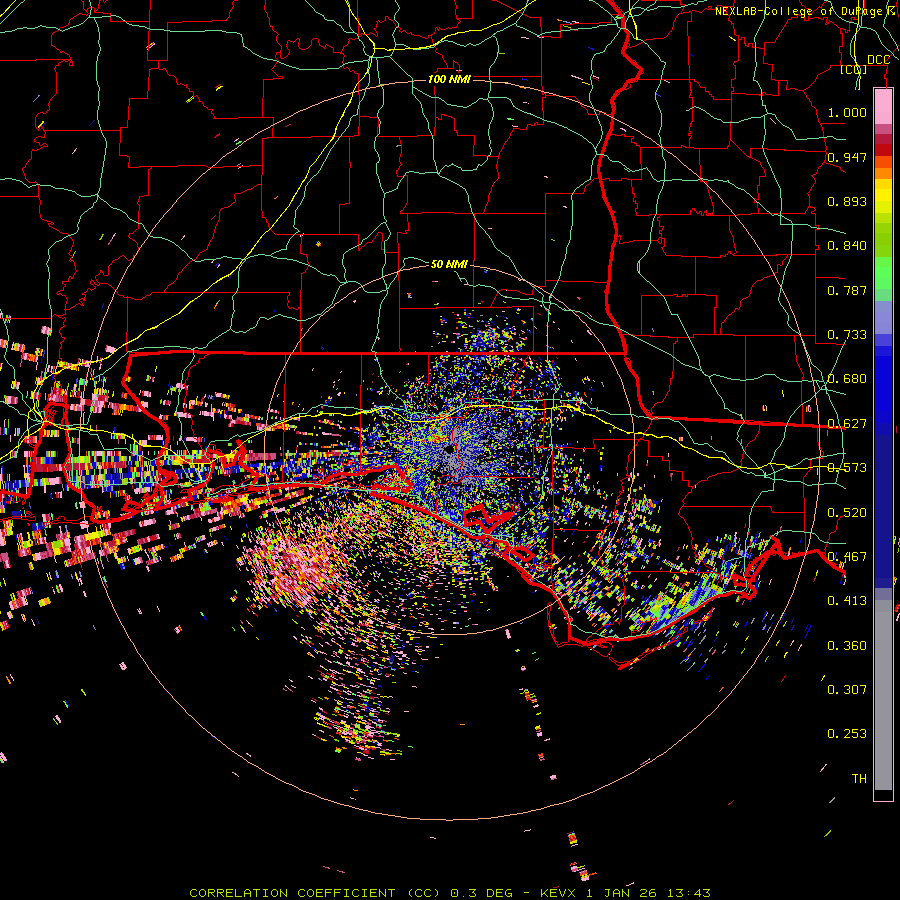Click the 0.680 legend value
The height and width of the screenshot is (900, 900).
[x=847, y=379]
